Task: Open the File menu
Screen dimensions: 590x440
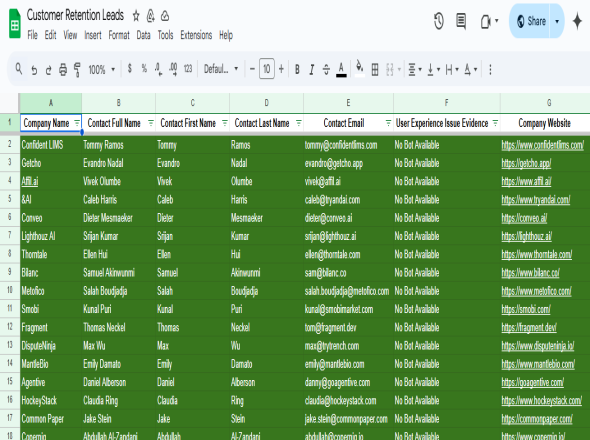Action: [32, 35]
